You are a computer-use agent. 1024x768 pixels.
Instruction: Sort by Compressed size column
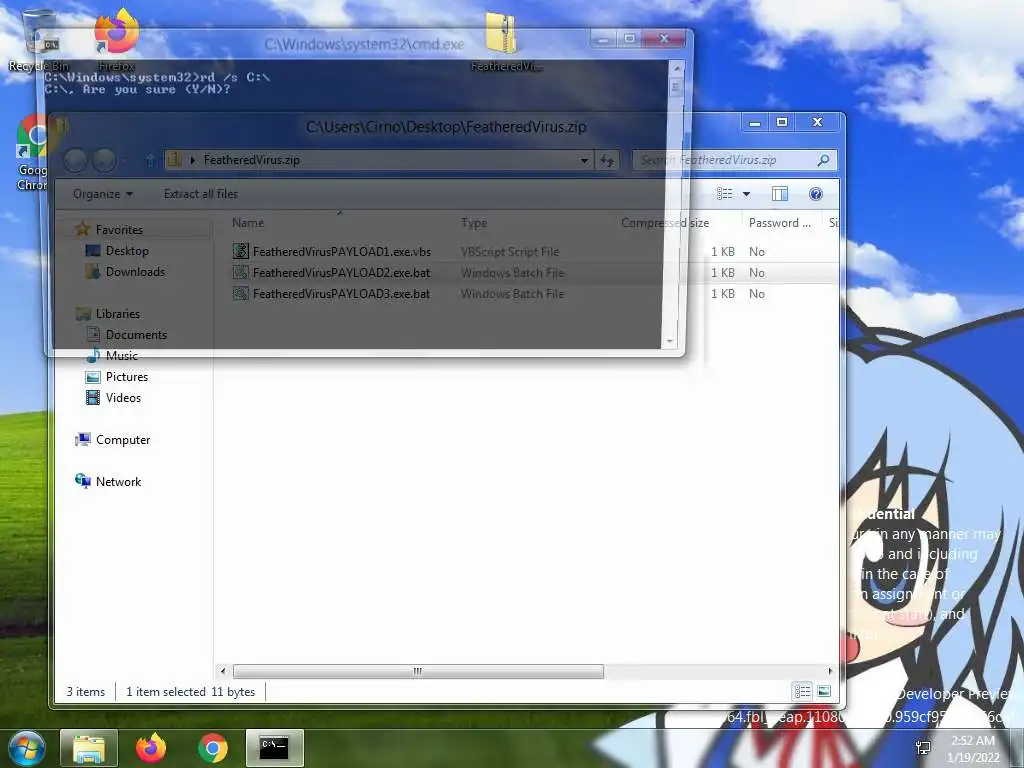(x=665, y=223)
